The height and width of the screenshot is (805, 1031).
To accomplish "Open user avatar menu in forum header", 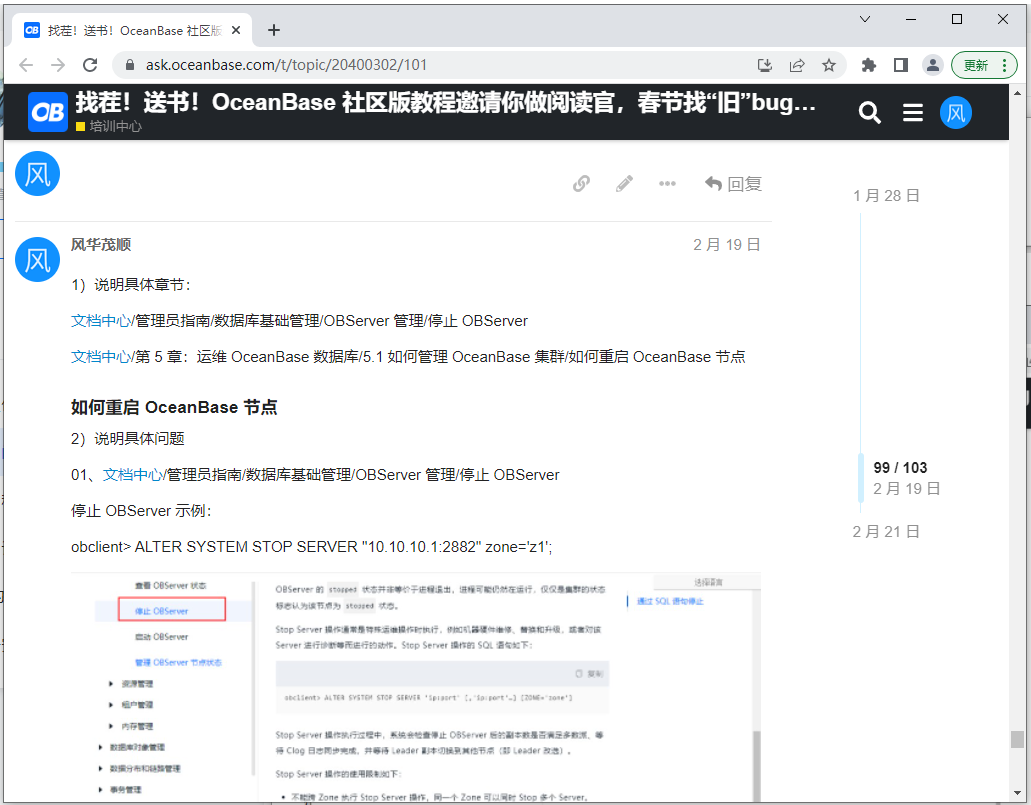I will click(x=955, y=112).
